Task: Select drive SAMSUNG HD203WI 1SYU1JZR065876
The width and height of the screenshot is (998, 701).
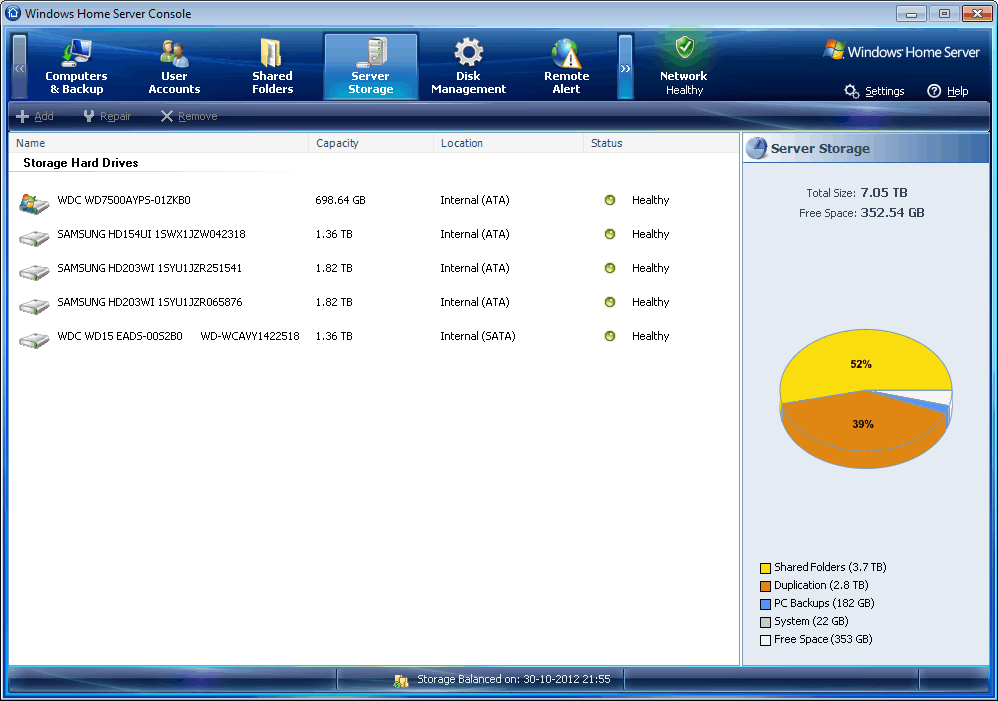Action: pos(150,302)
